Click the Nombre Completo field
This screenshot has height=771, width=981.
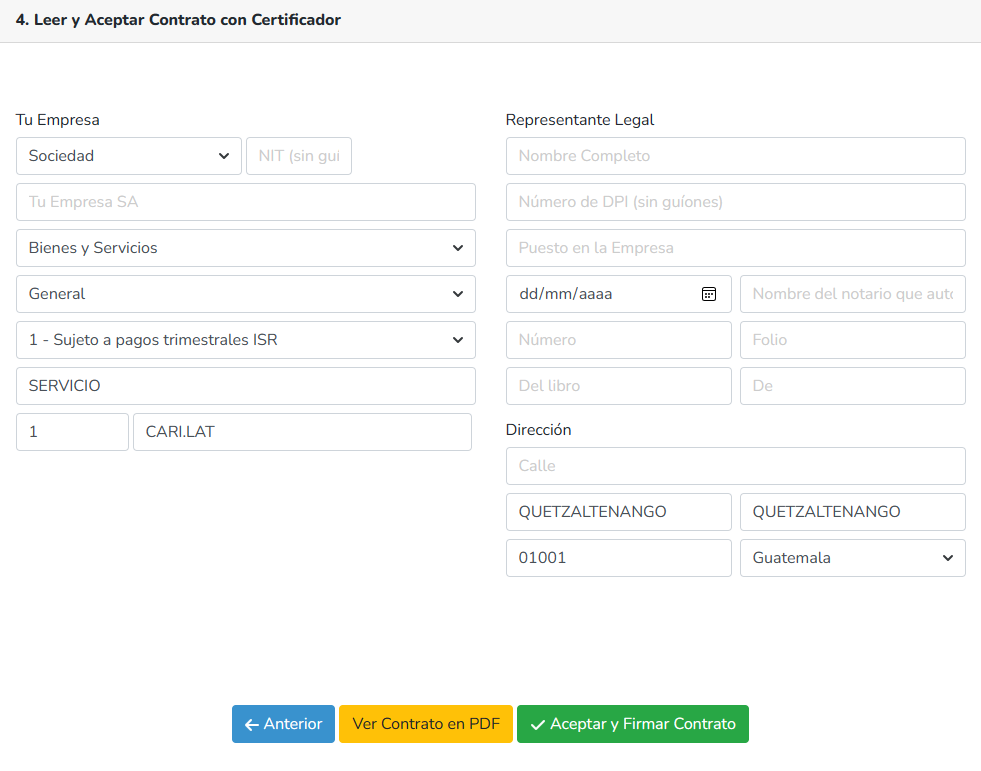(735, 156)
